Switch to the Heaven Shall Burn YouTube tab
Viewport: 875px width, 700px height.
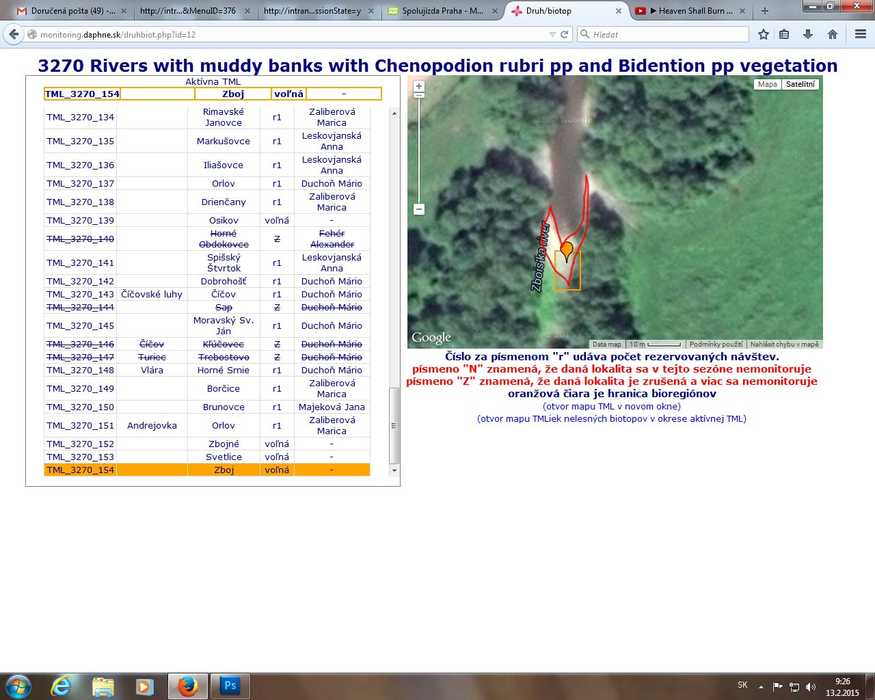tap(691, 11)
